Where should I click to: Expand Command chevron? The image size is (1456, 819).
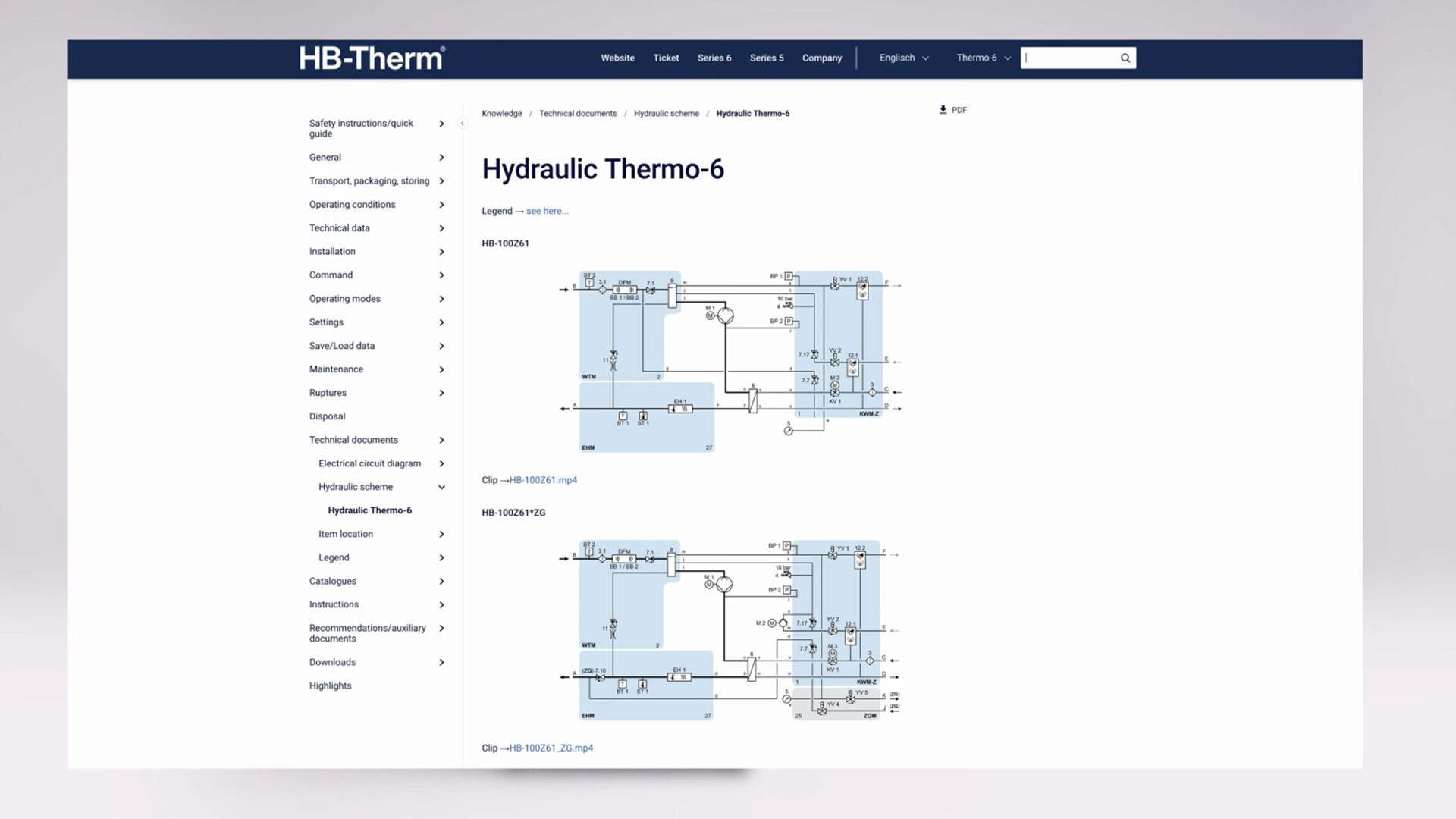(441, 275)
